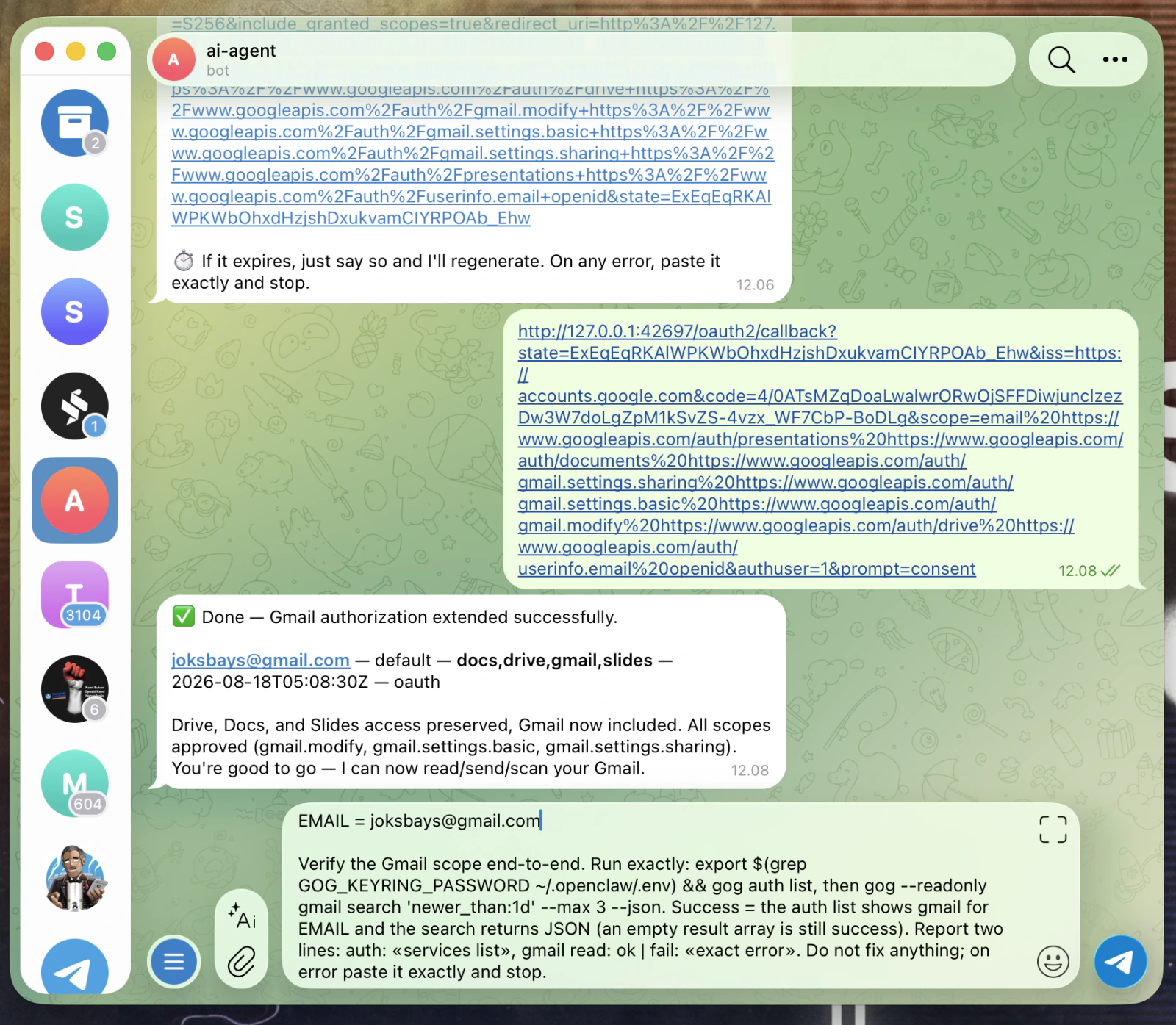
Task: Click the "2026-08-18T05:08:30Z — oauth" line
Action: coord(306,682)
